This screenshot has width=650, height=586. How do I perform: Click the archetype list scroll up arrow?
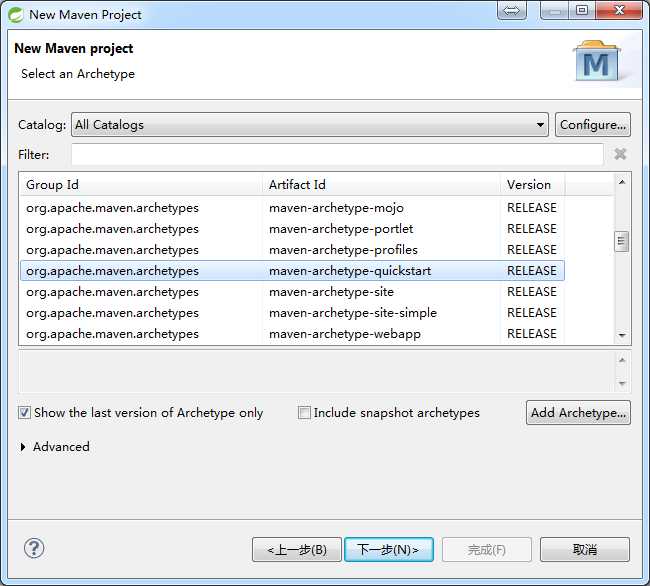[622, 182]
